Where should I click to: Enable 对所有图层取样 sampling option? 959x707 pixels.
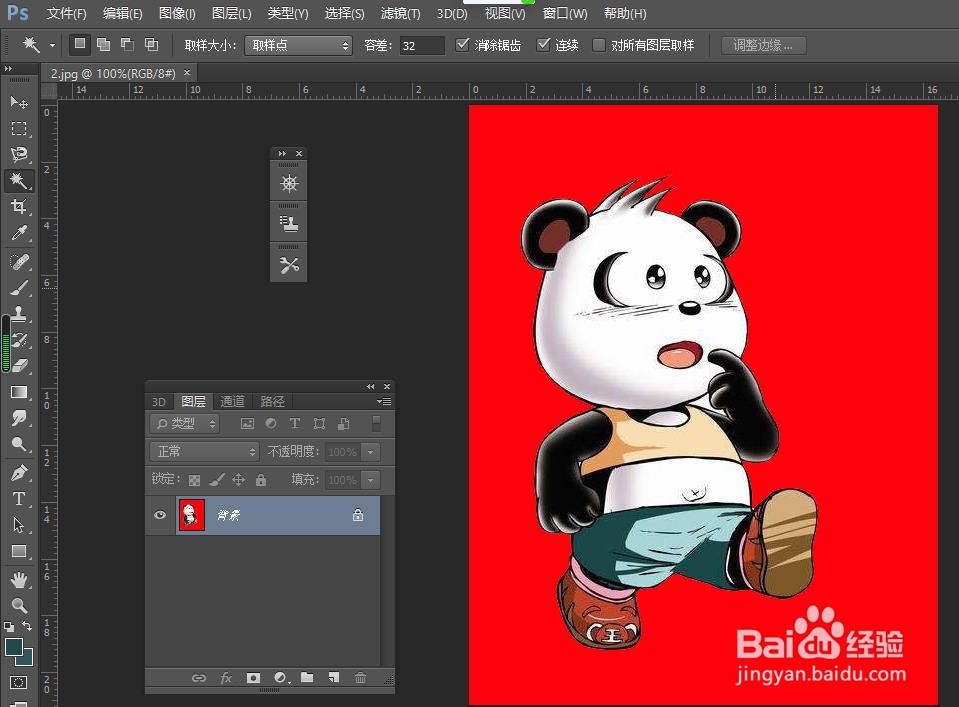click(598, 44)
